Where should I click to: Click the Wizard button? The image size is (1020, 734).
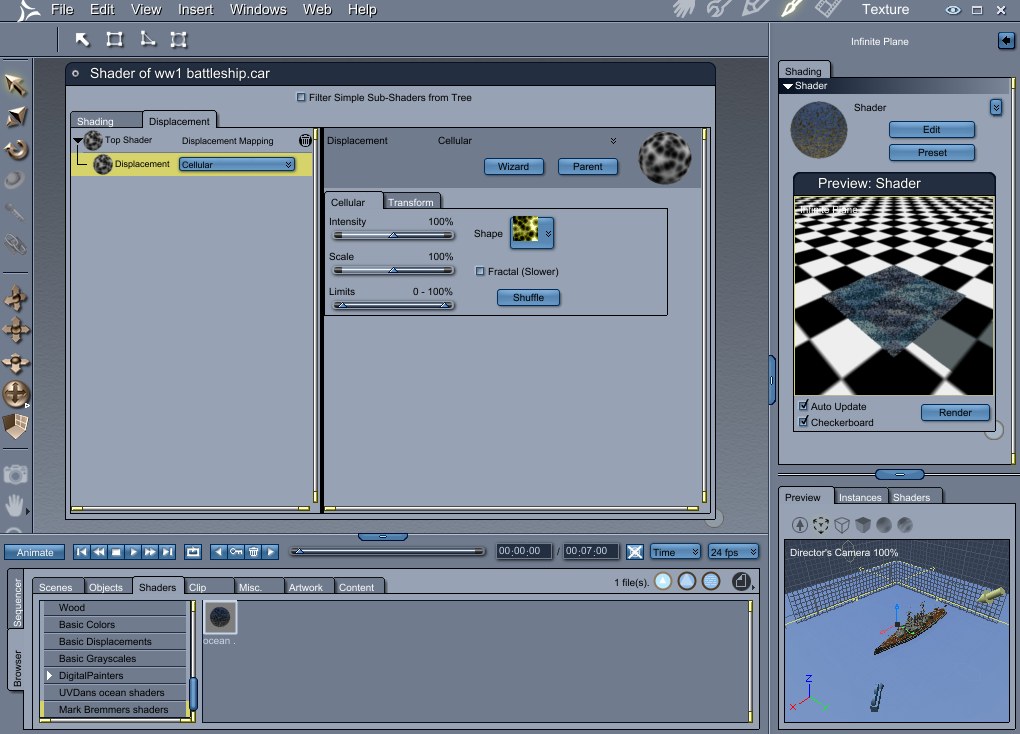click(x=513, y=166)
